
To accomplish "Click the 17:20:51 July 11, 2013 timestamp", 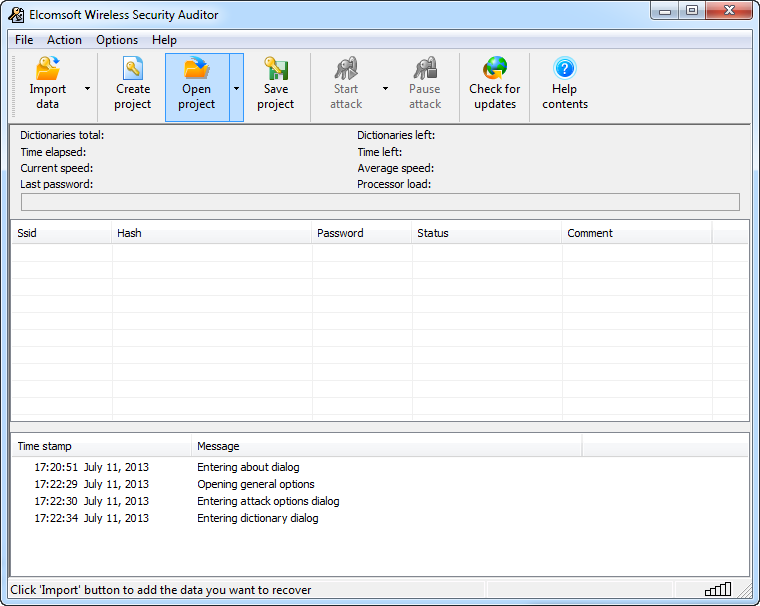I will pyautogui.click(x=92, y=467).
